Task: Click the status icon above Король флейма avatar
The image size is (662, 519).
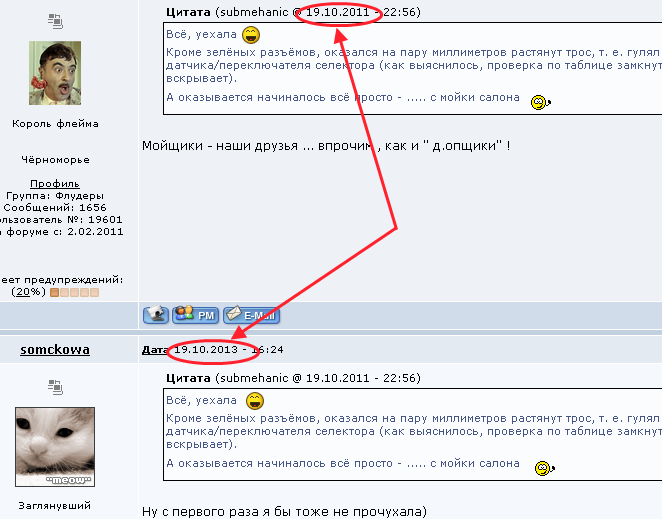Action: (x=55, y=21)
